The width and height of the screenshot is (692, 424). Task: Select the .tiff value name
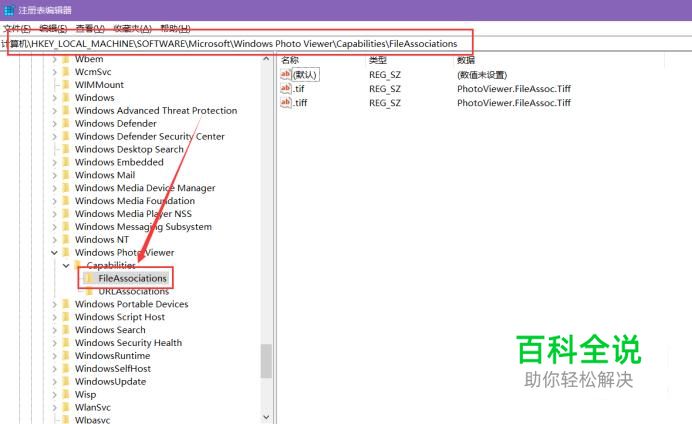301,103
